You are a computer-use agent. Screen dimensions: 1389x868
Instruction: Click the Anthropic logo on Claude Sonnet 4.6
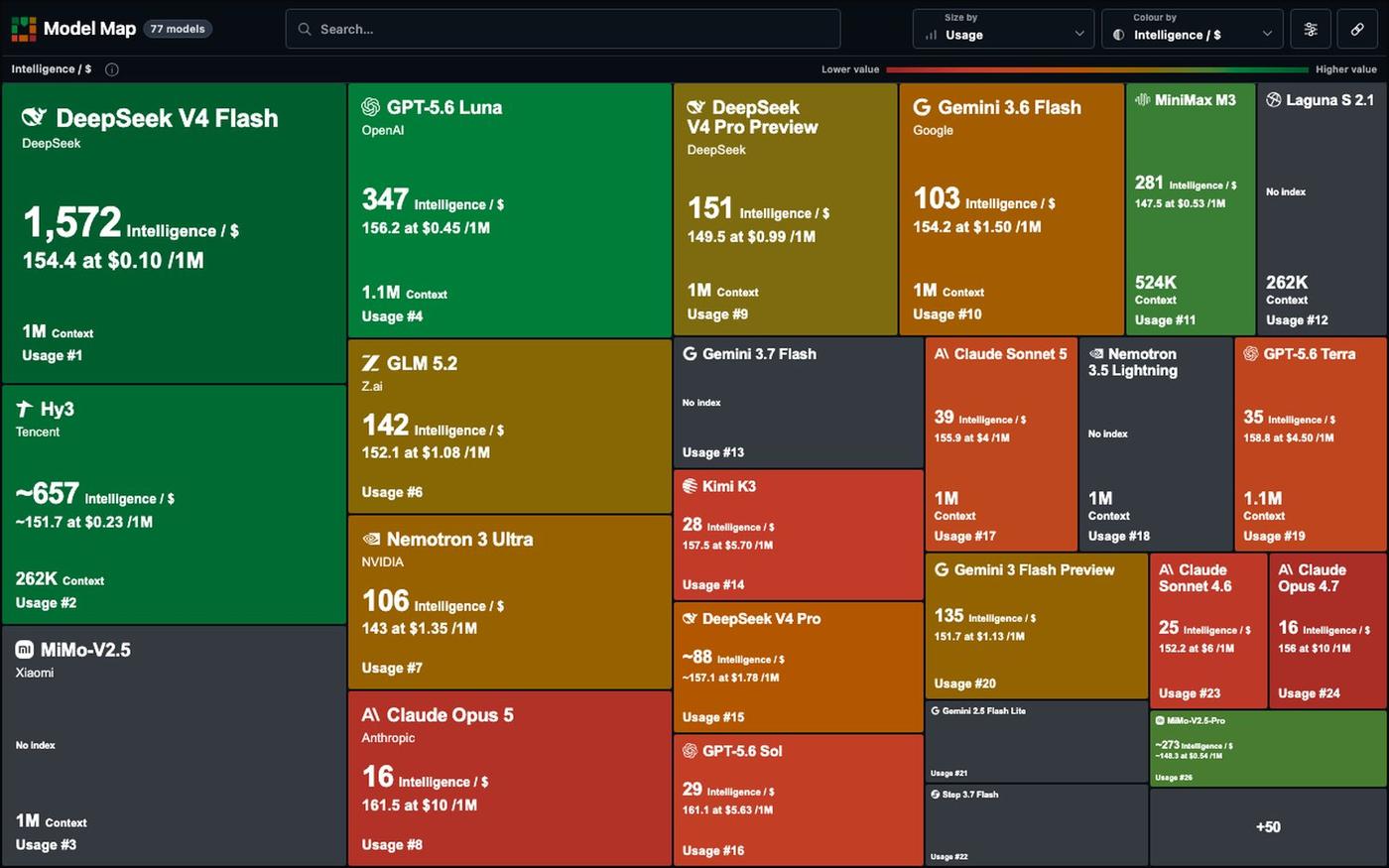click(1167, 570)
